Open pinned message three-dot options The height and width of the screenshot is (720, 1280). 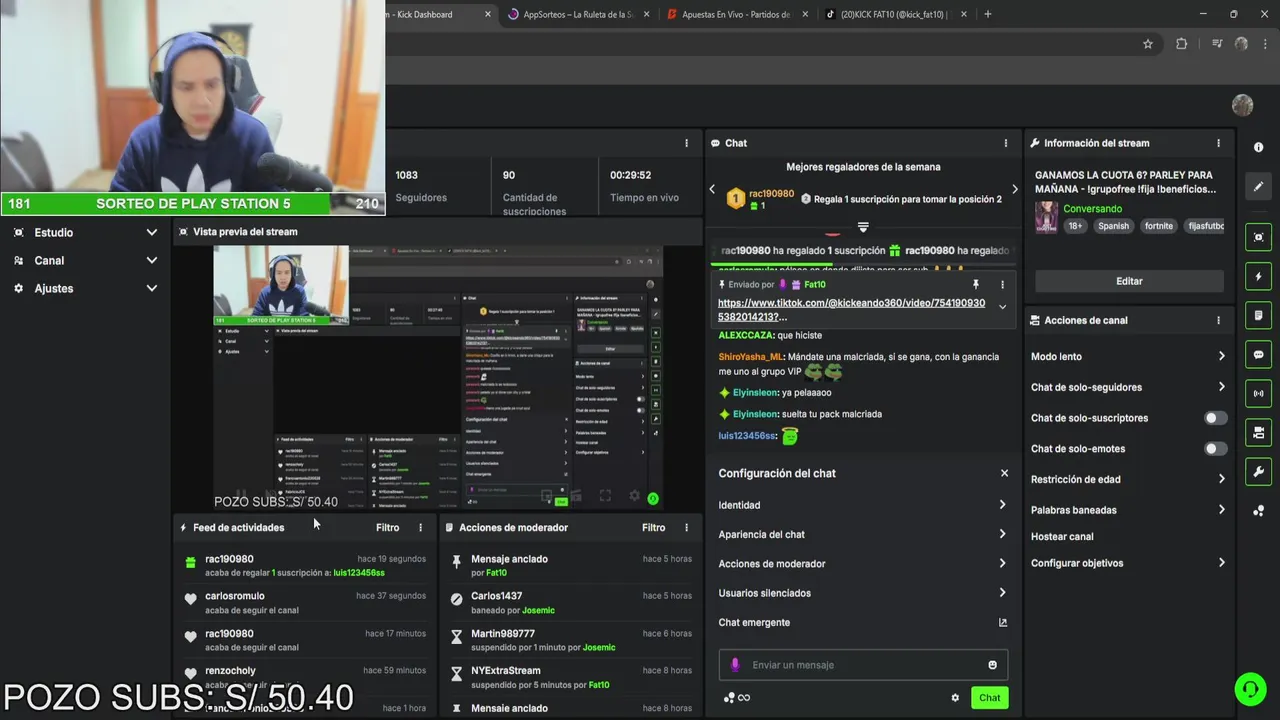[1002, 284]
